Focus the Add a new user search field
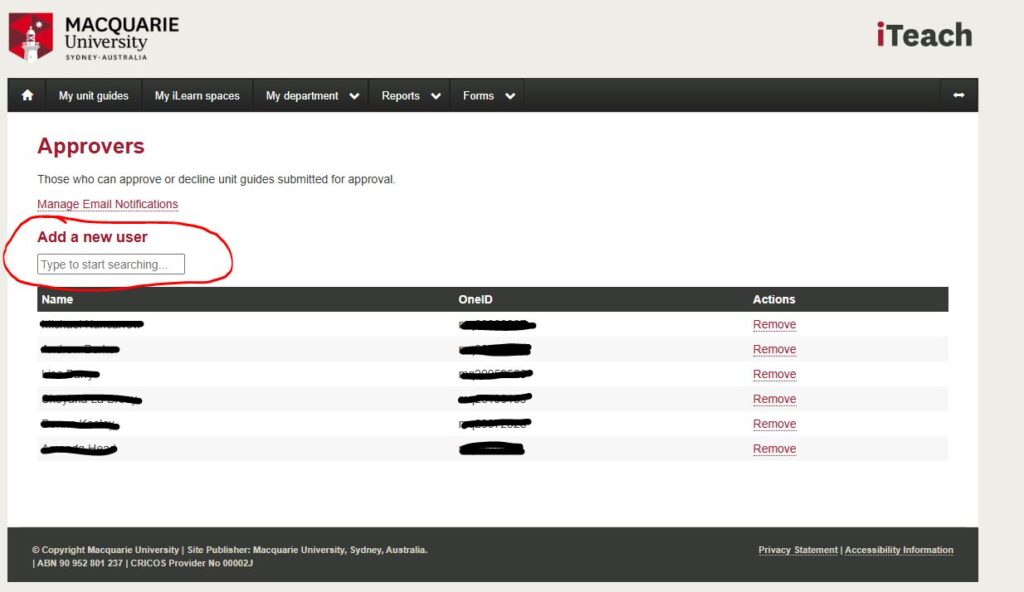Screen dimensions: 1024x592 (x=111, y=264)
